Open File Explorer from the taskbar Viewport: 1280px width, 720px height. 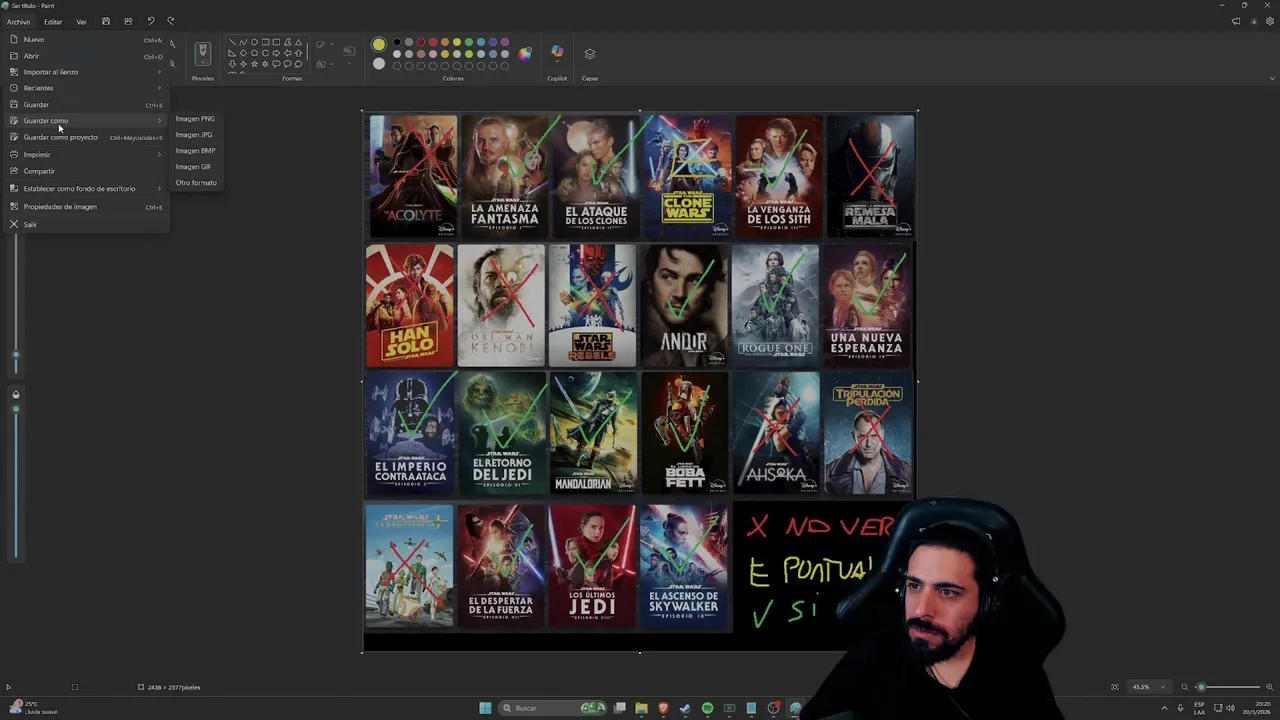point(641,708)
